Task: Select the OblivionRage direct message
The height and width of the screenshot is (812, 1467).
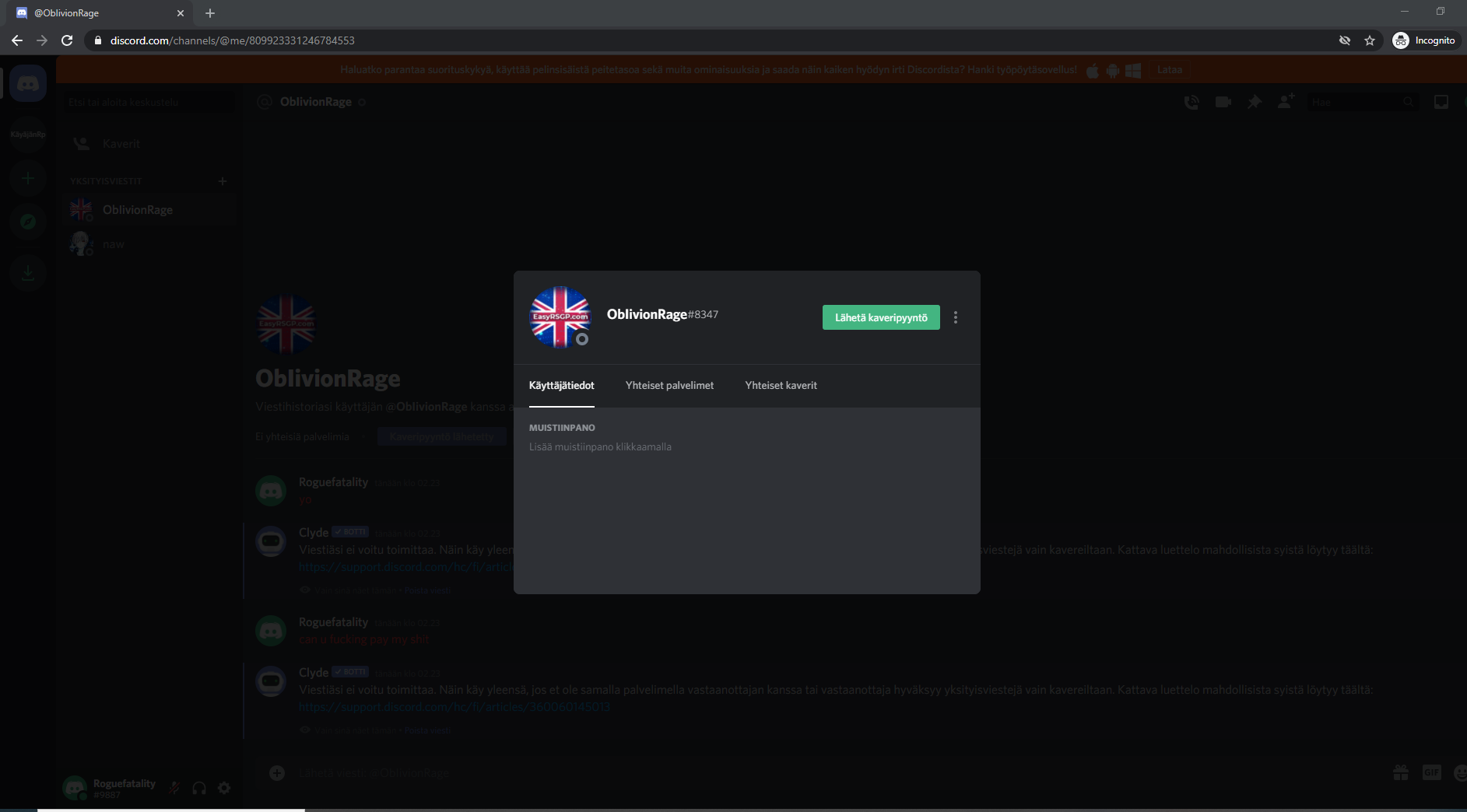Action: click(x=149, y=210)
